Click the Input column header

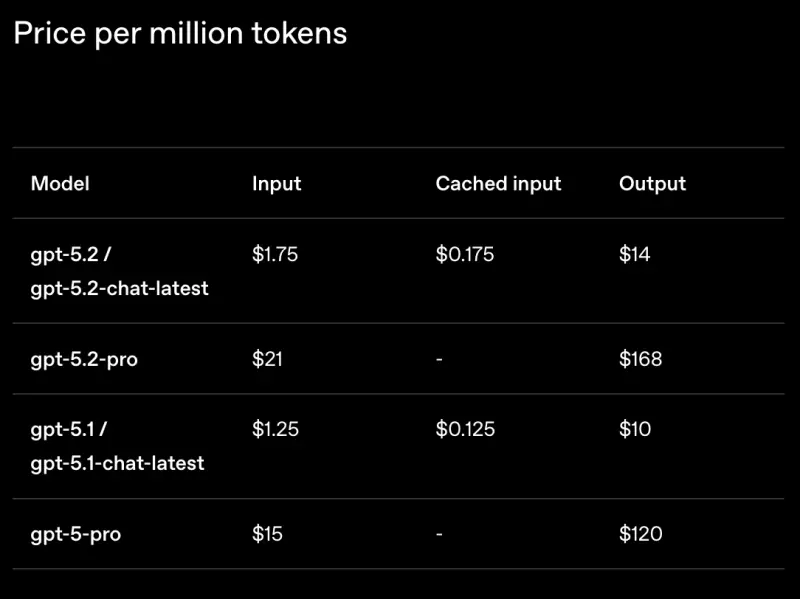[276, 183]
